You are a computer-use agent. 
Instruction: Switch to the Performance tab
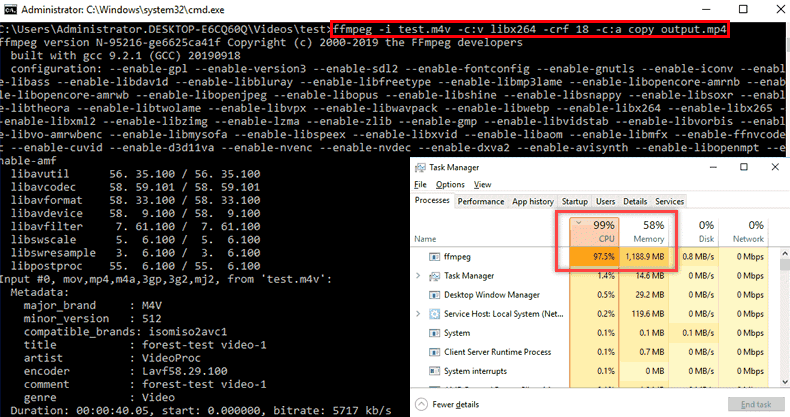481,201
